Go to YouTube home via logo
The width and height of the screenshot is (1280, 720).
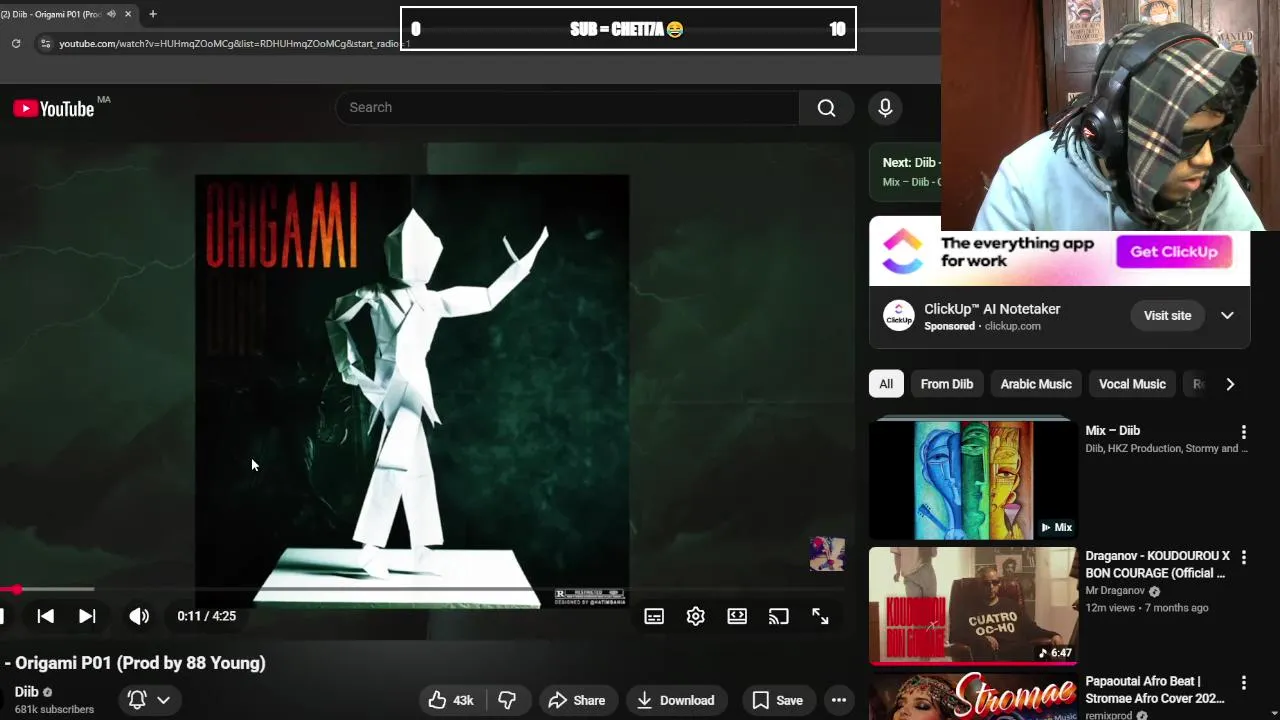point(54,108)
